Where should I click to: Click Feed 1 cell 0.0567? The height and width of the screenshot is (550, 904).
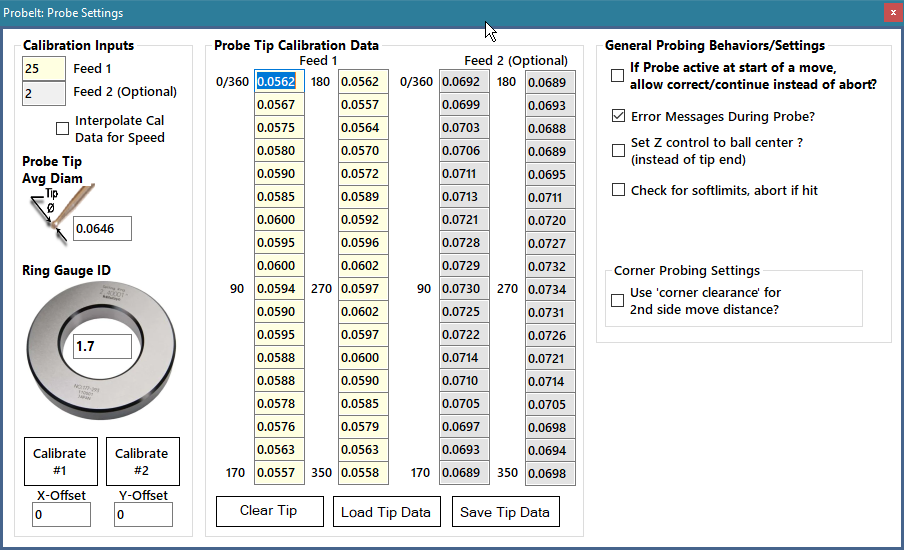(x=280, y=104)
